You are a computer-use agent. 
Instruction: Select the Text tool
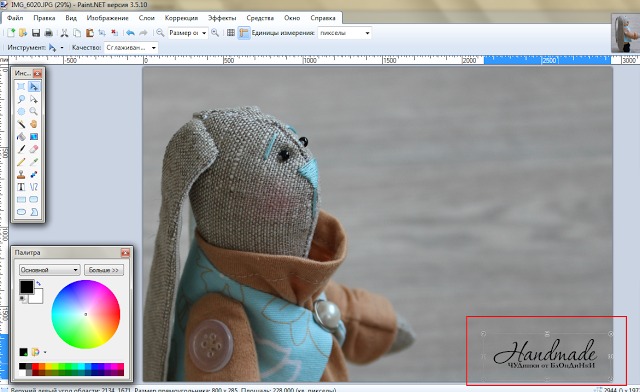[x=21, y=187]
